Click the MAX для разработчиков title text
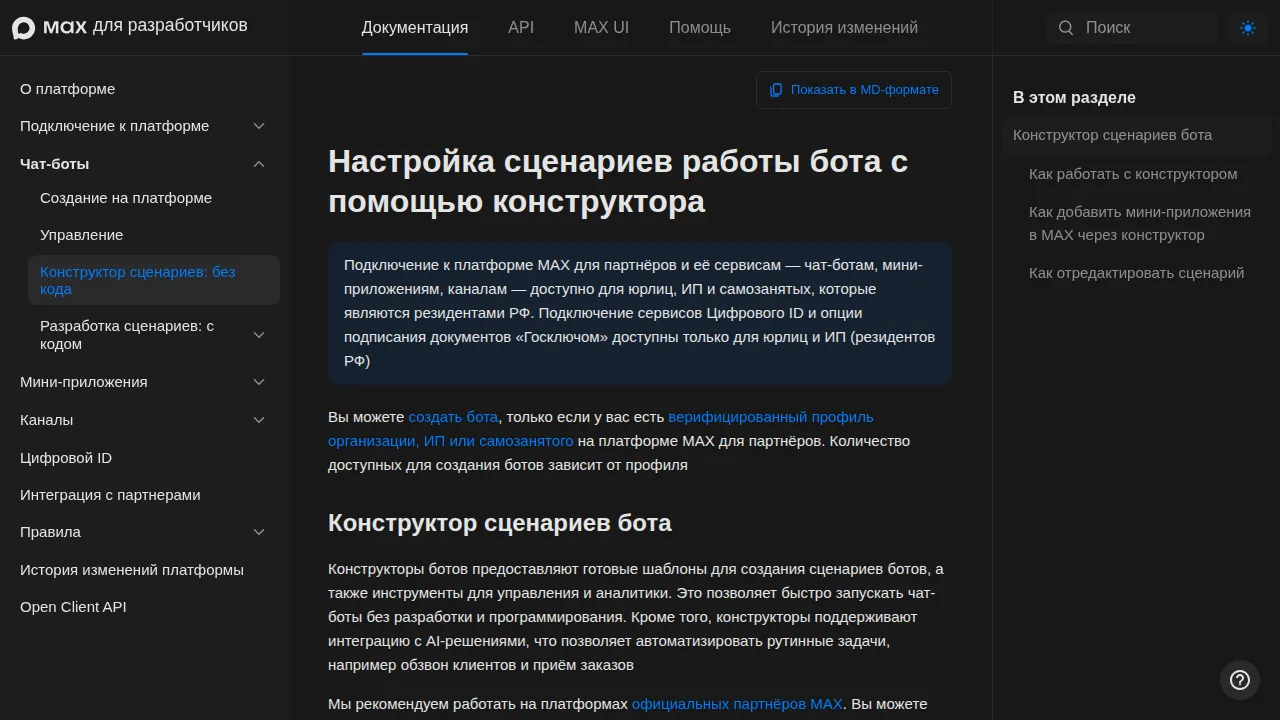This screenshot has width=1280, height=720. pyautogui.click(x=146, y=27)
